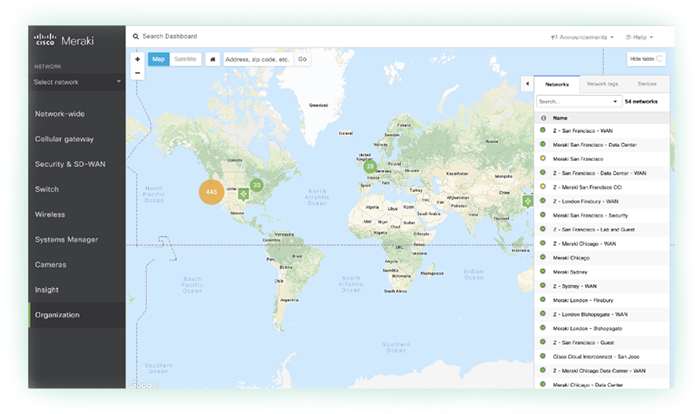Open the Security & SD-WAN menu
Screen dimensions: 700x414
[70, 164]
